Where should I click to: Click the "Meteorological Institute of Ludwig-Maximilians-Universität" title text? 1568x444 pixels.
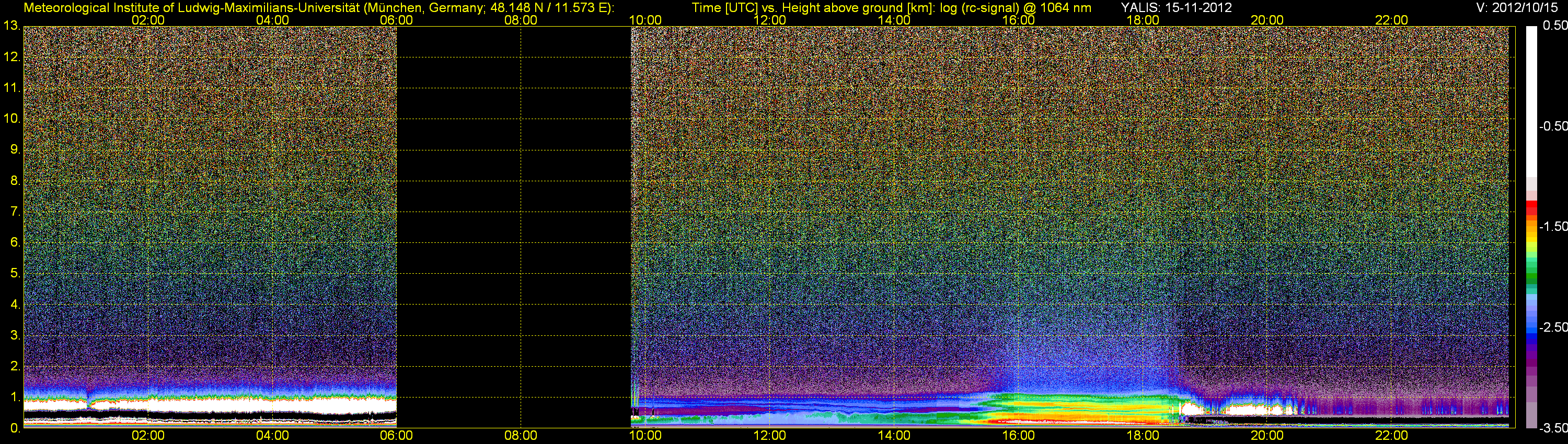coord(193,8)
